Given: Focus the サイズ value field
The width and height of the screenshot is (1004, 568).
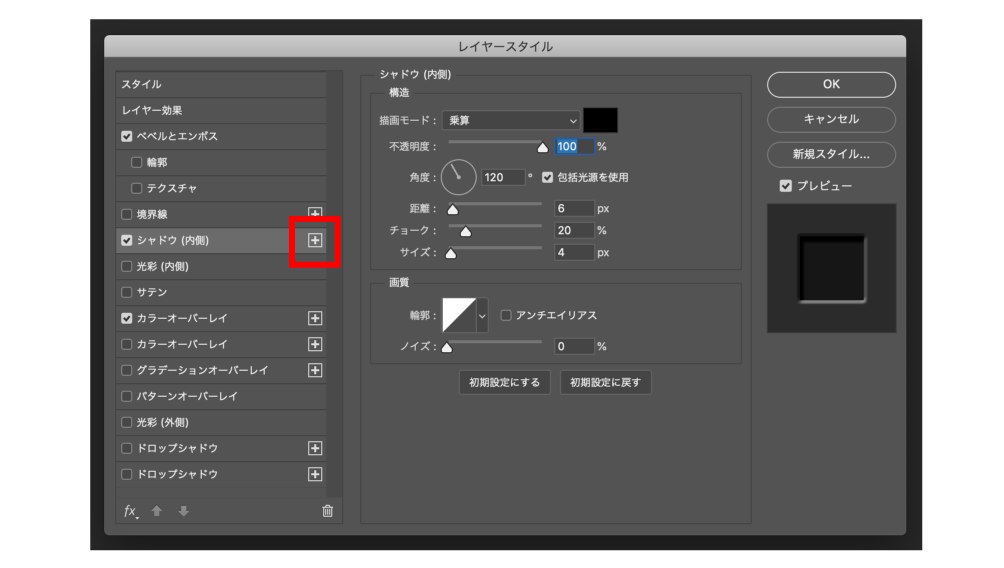Looking at the screenshot, I should coord(574,252).
